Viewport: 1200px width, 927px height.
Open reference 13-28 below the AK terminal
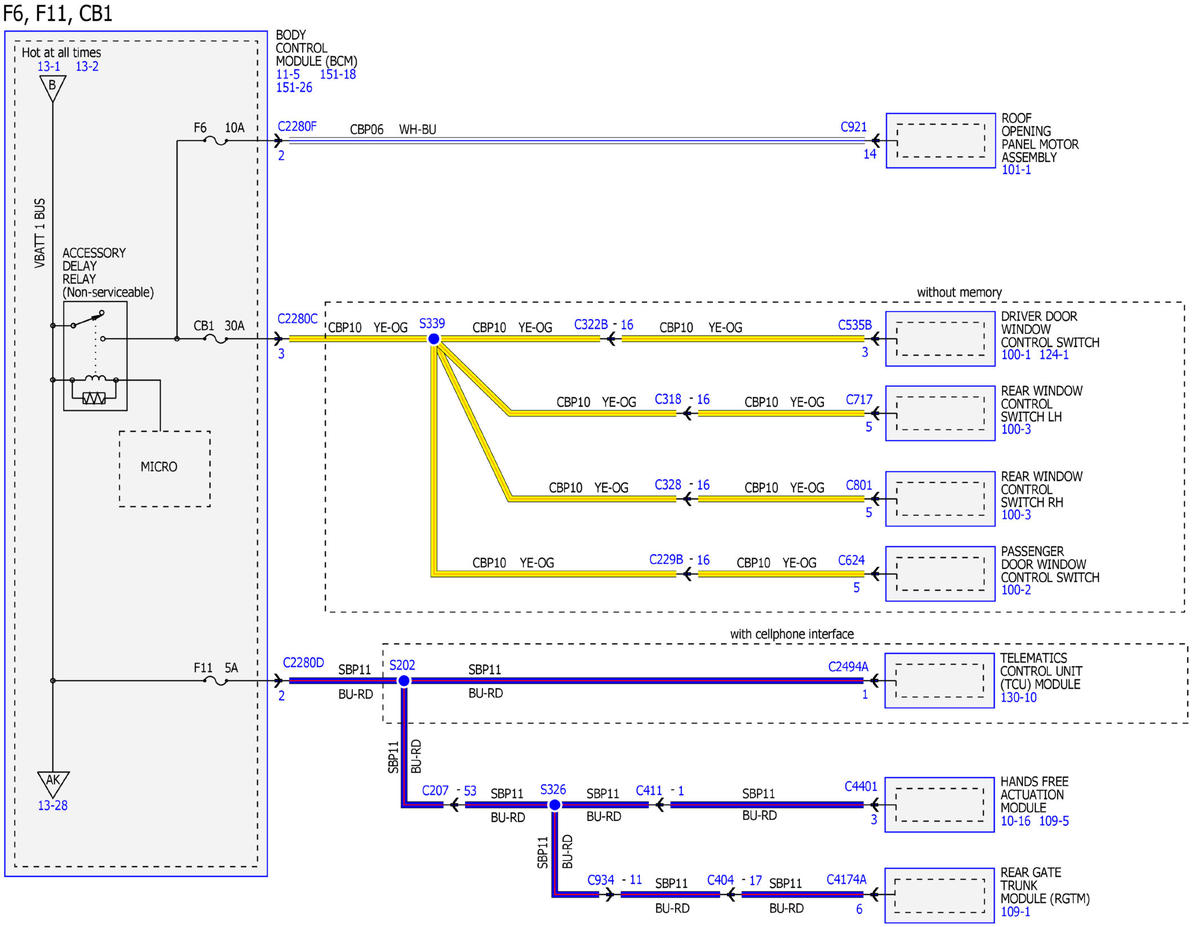[x=51, y=805]
